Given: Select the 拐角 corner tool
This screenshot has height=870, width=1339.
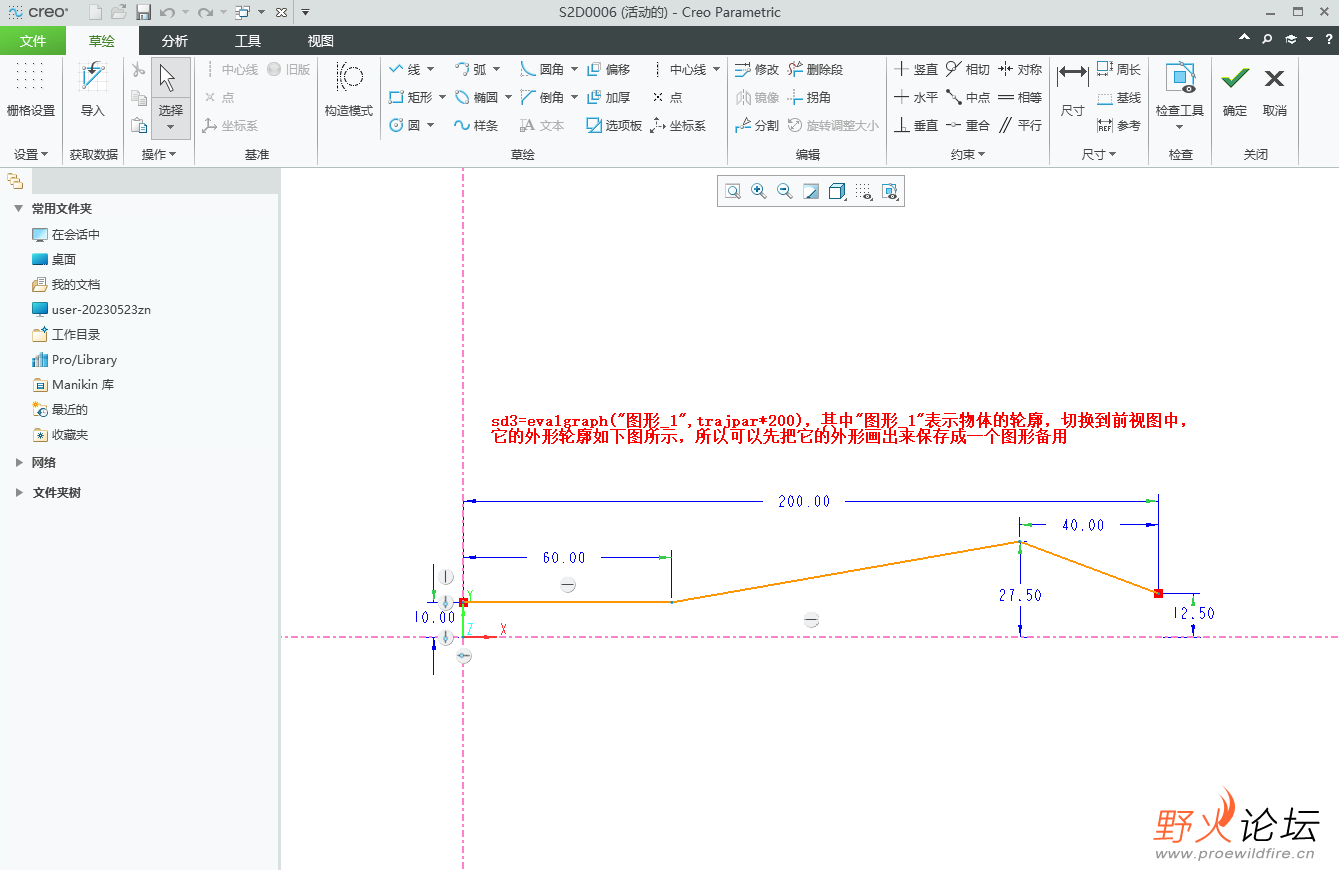Looking at the screenshot, I should (x=809, y=97).
